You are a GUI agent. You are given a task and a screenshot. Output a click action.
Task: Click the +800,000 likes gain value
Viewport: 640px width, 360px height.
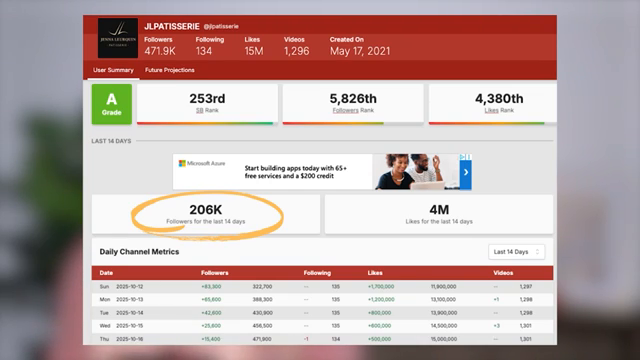click(379, 313)
